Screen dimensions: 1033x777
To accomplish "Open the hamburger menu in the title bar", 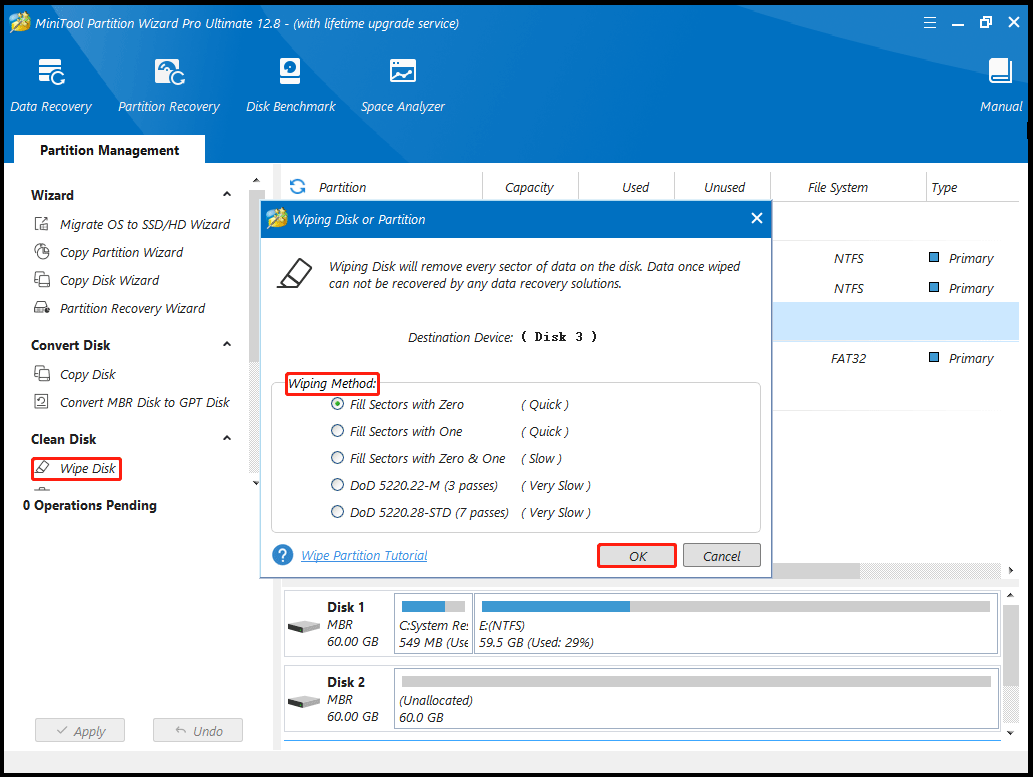I will click(x=929, y=21).
